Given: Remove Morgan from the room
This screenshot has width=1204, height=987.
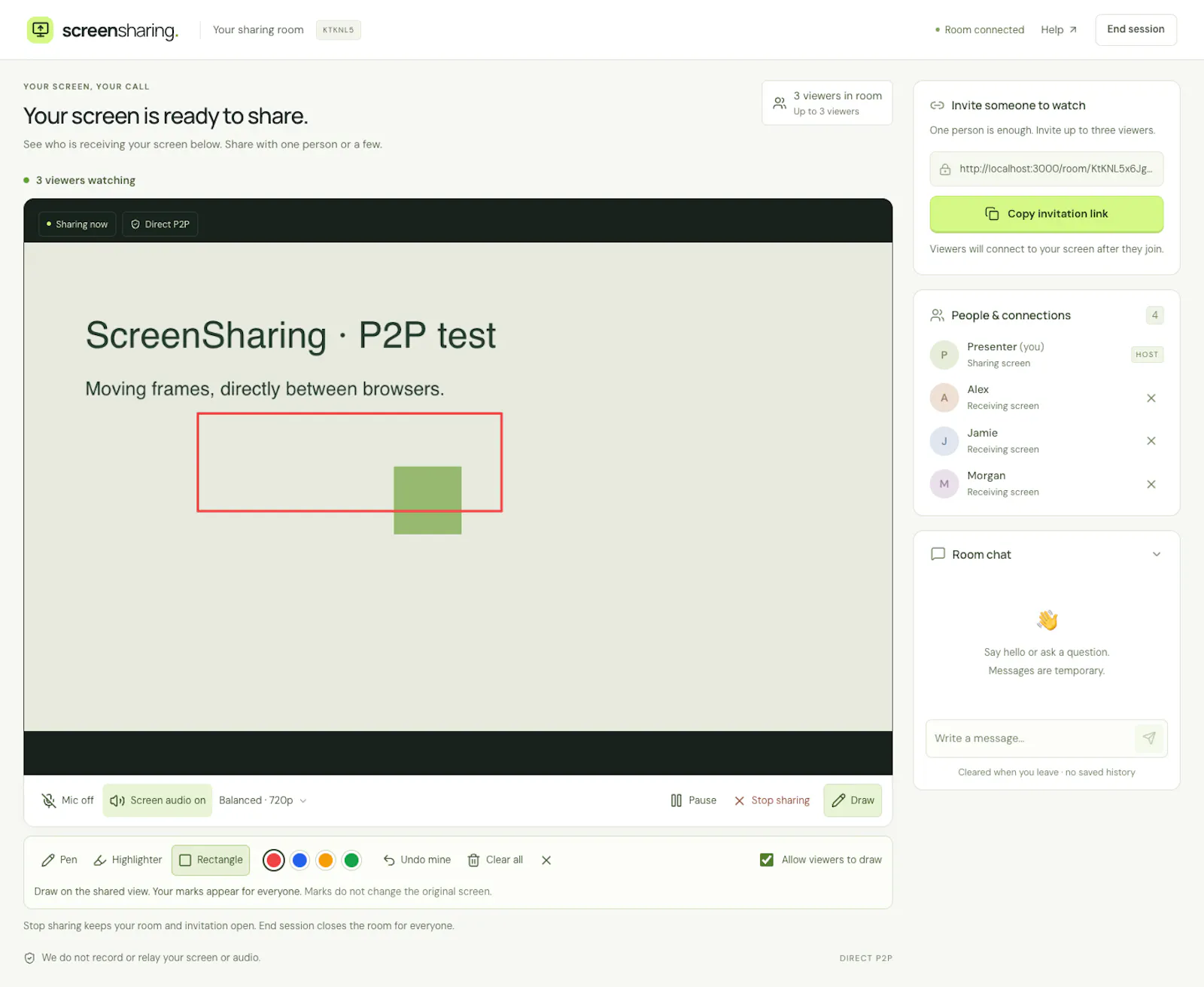Looking at the screenshot, I should point(1151,484).
